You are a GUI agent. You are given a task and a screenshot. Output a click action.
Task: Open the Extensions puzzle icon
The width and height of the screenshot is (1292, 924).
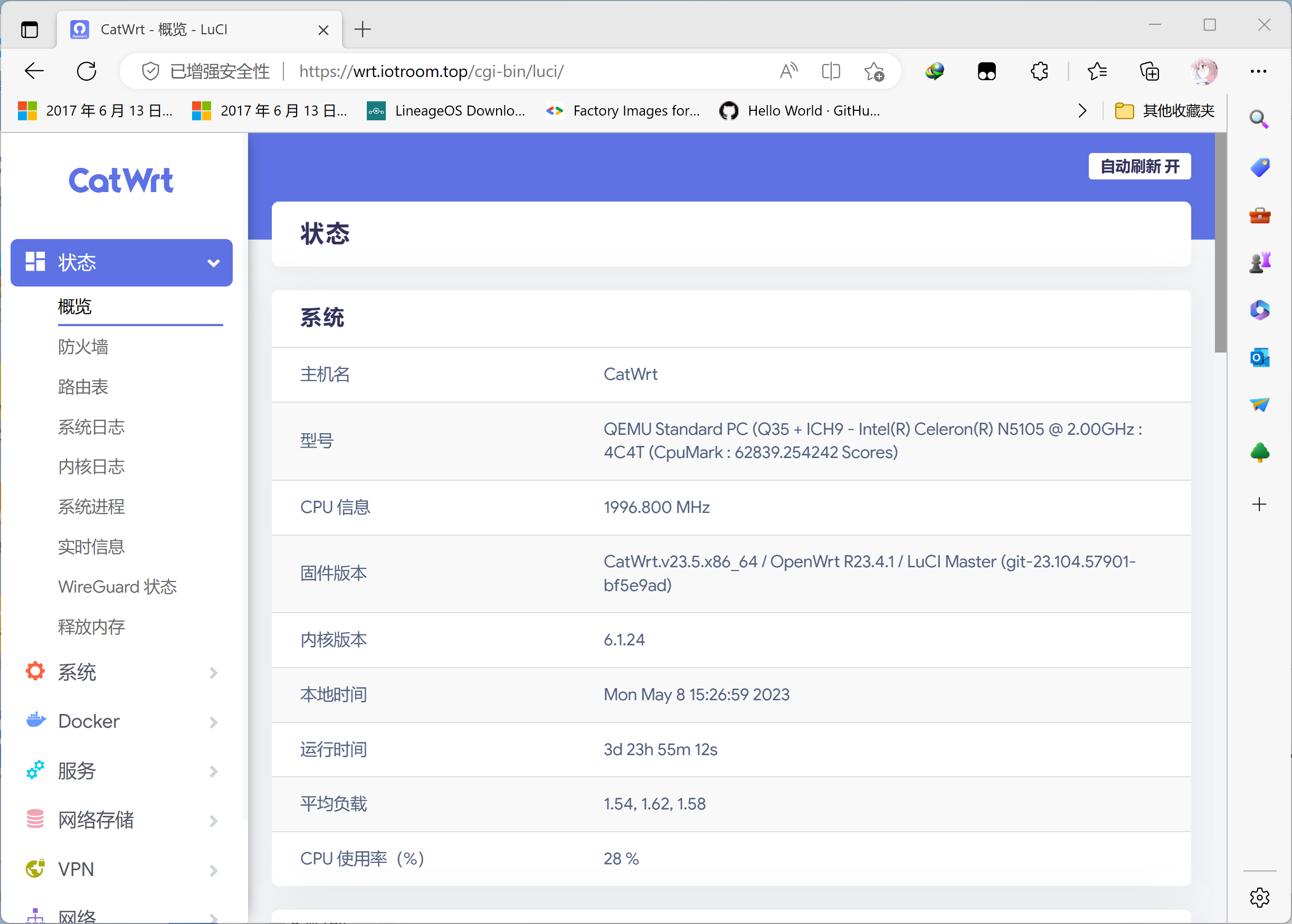click(1039, 71)
